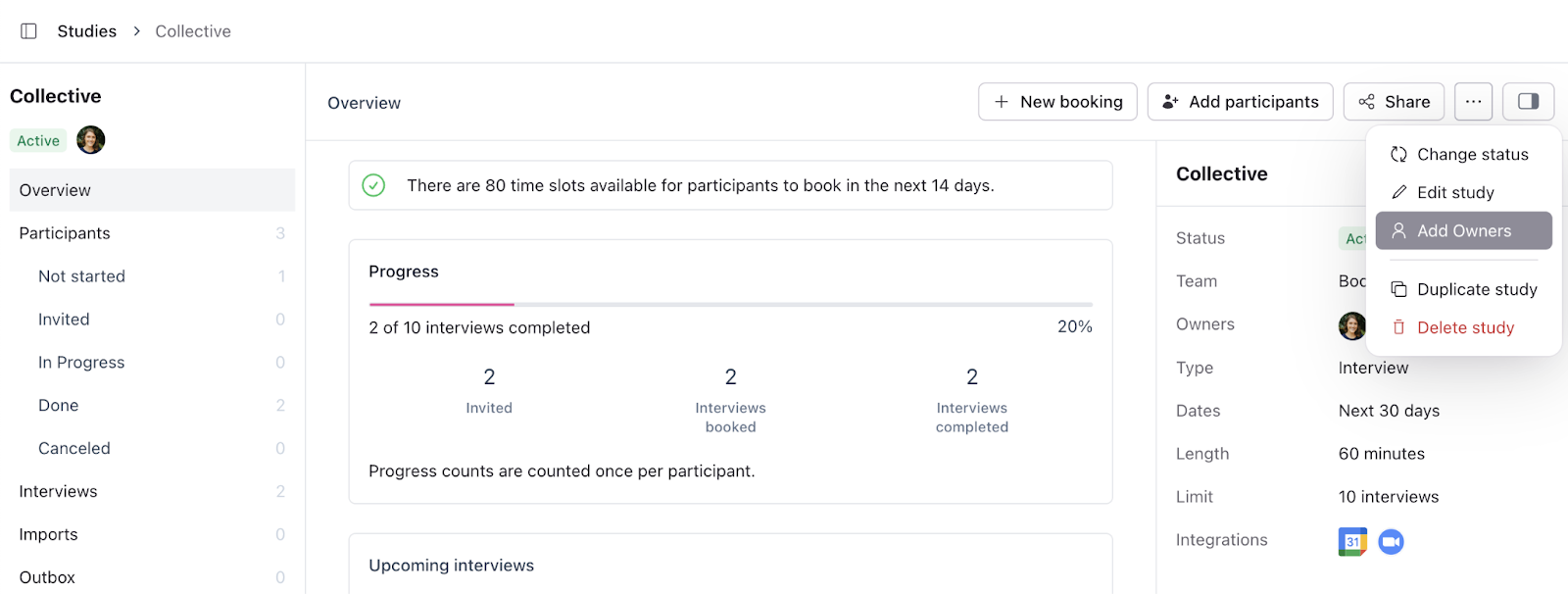
Task: Click the owner avatar beside Active badge
Action: pos(91,140)
